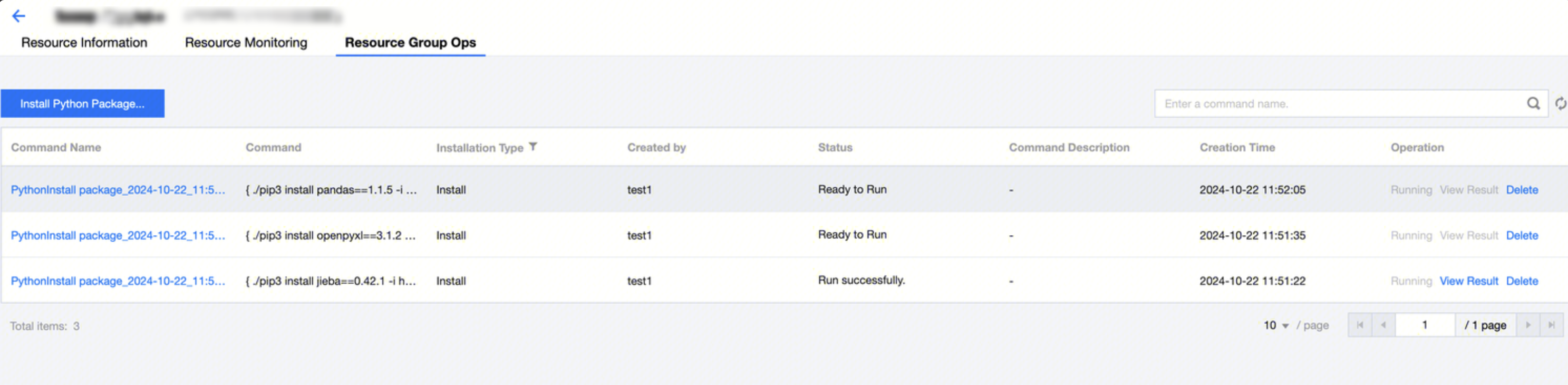Click the command name search field
Image resolution: width=1568 pixels, height=385 pixels.
coord(1339,103)
